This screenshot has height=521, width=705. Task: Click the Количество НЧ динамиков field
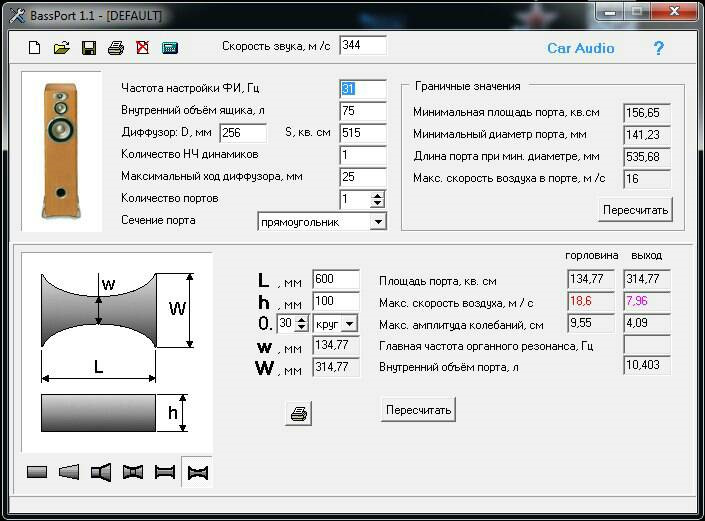363,155
